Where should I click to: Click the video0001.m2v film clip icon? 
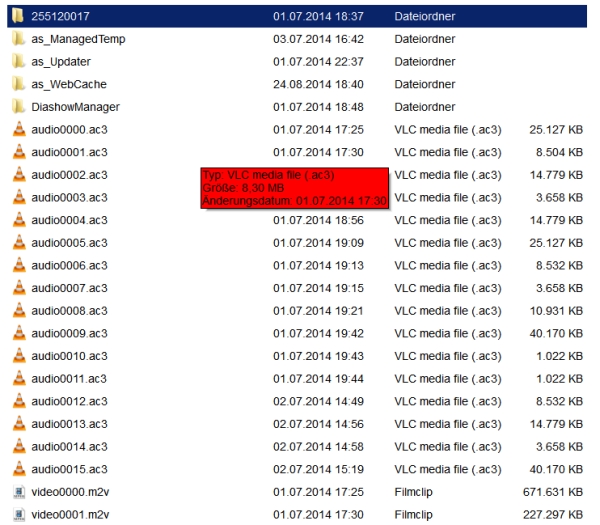click(17, 515)
